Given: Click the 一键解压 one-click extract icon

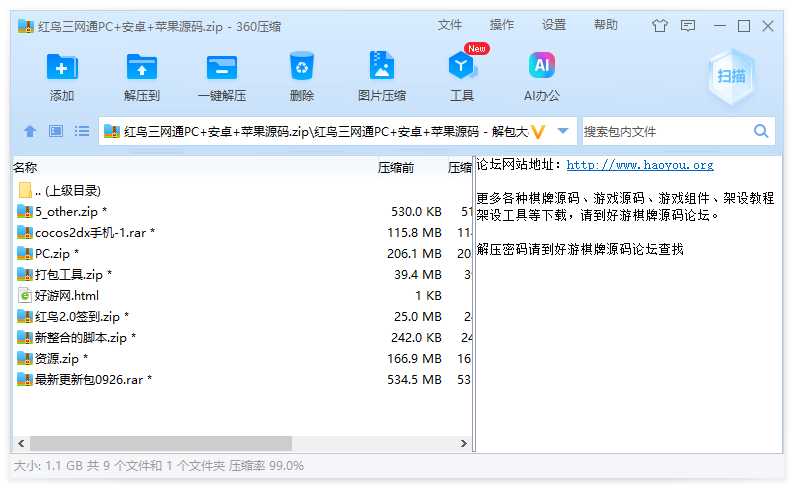Looking at the screenshot, I should coord(222,67).
